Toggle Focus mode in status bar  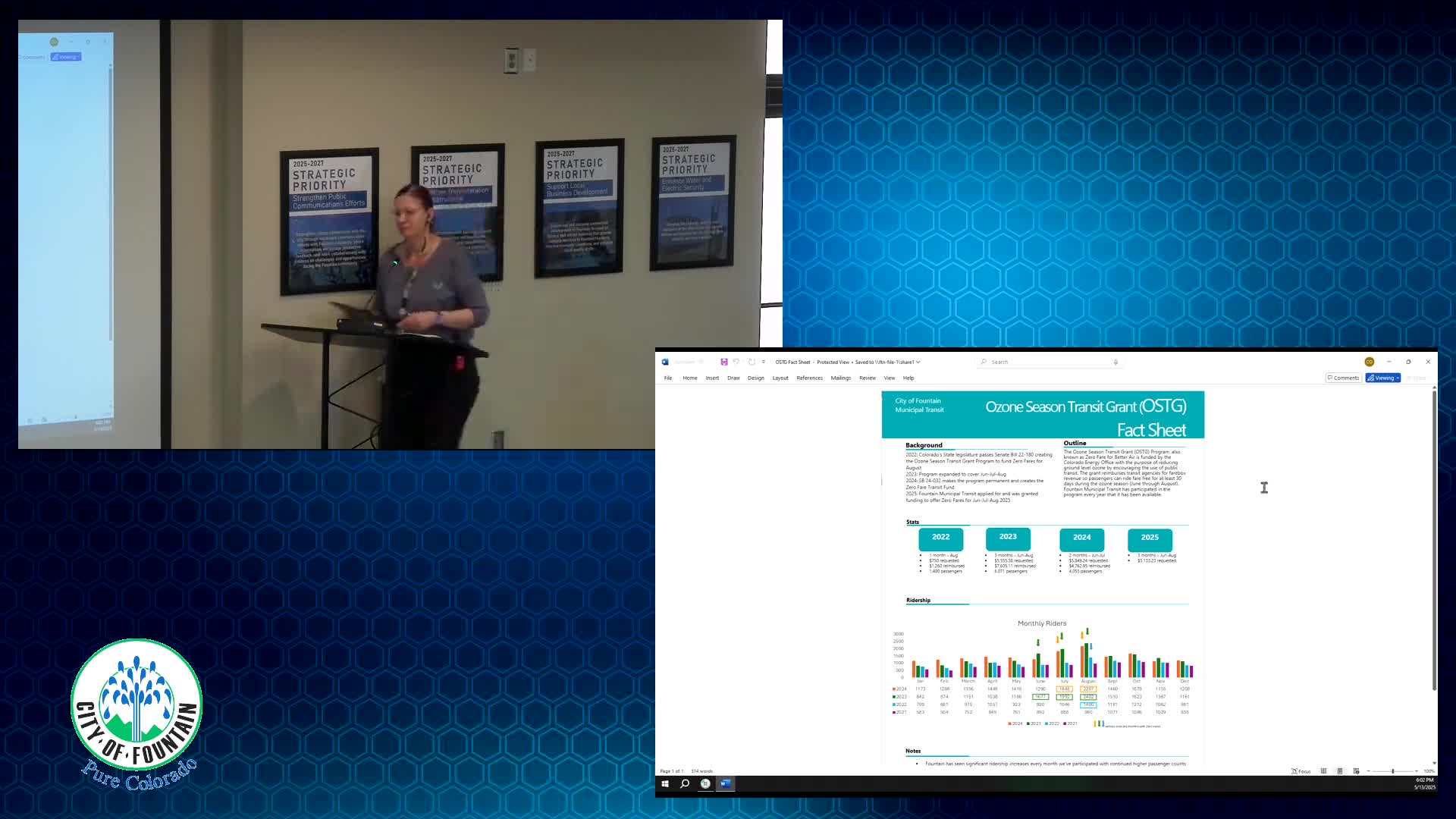click(x=1301, y=771)
